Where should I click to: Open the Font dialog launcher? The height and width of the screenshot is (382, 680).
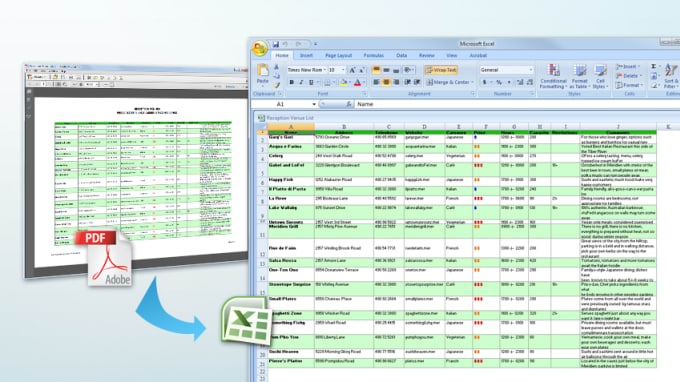point(365,94)
